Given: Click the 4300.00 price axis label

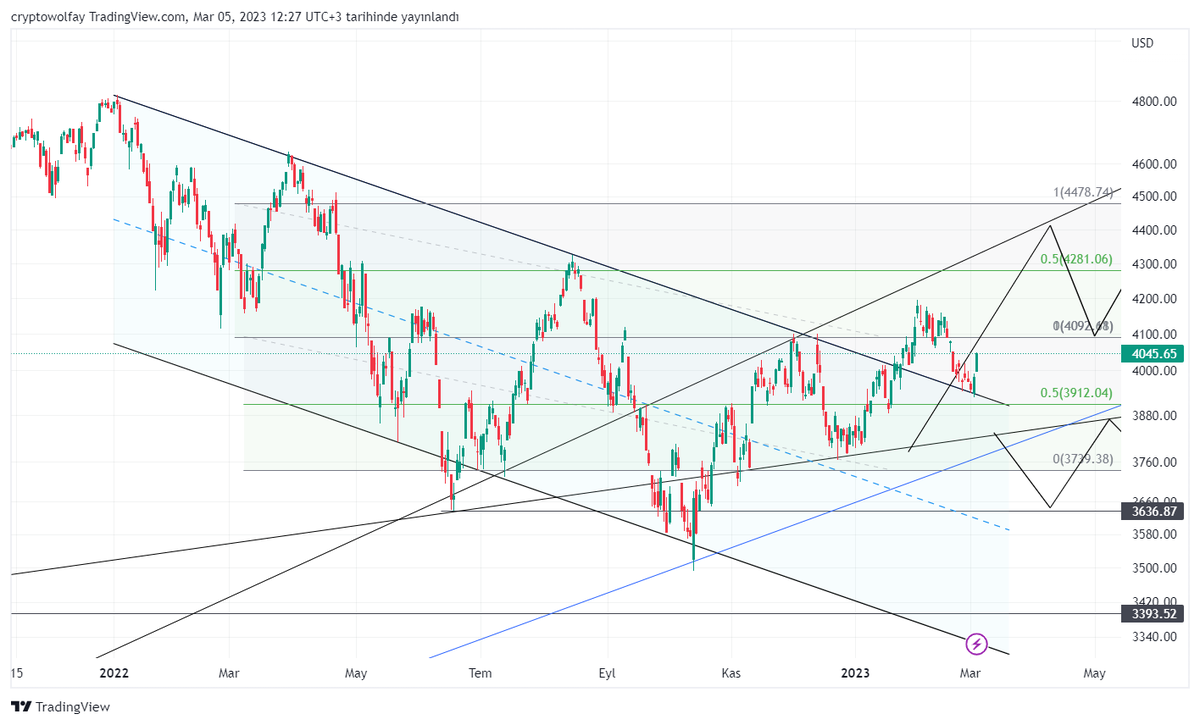Looking at the screenshot, I should coord(1153,264).
